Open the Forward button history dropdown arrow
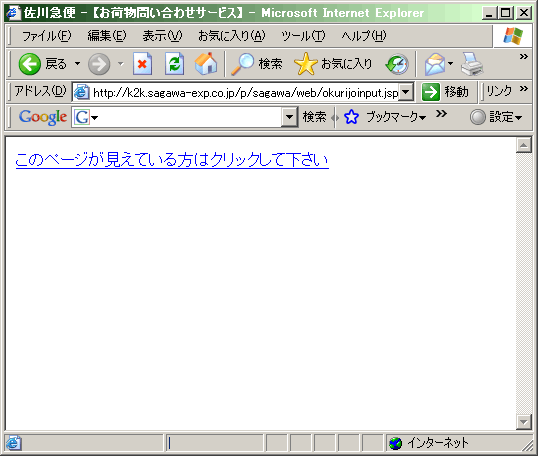 click(121, 63)
